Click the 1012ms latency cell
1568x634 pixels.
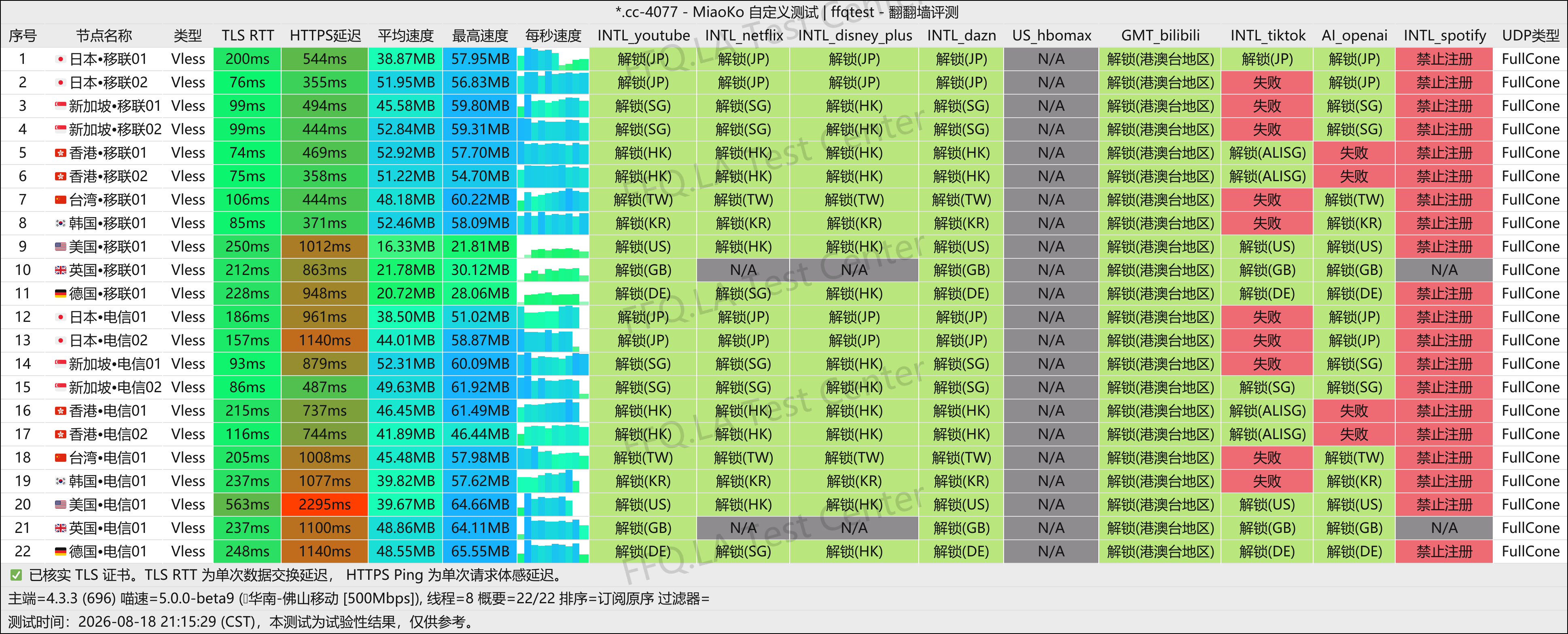point(324,246)
